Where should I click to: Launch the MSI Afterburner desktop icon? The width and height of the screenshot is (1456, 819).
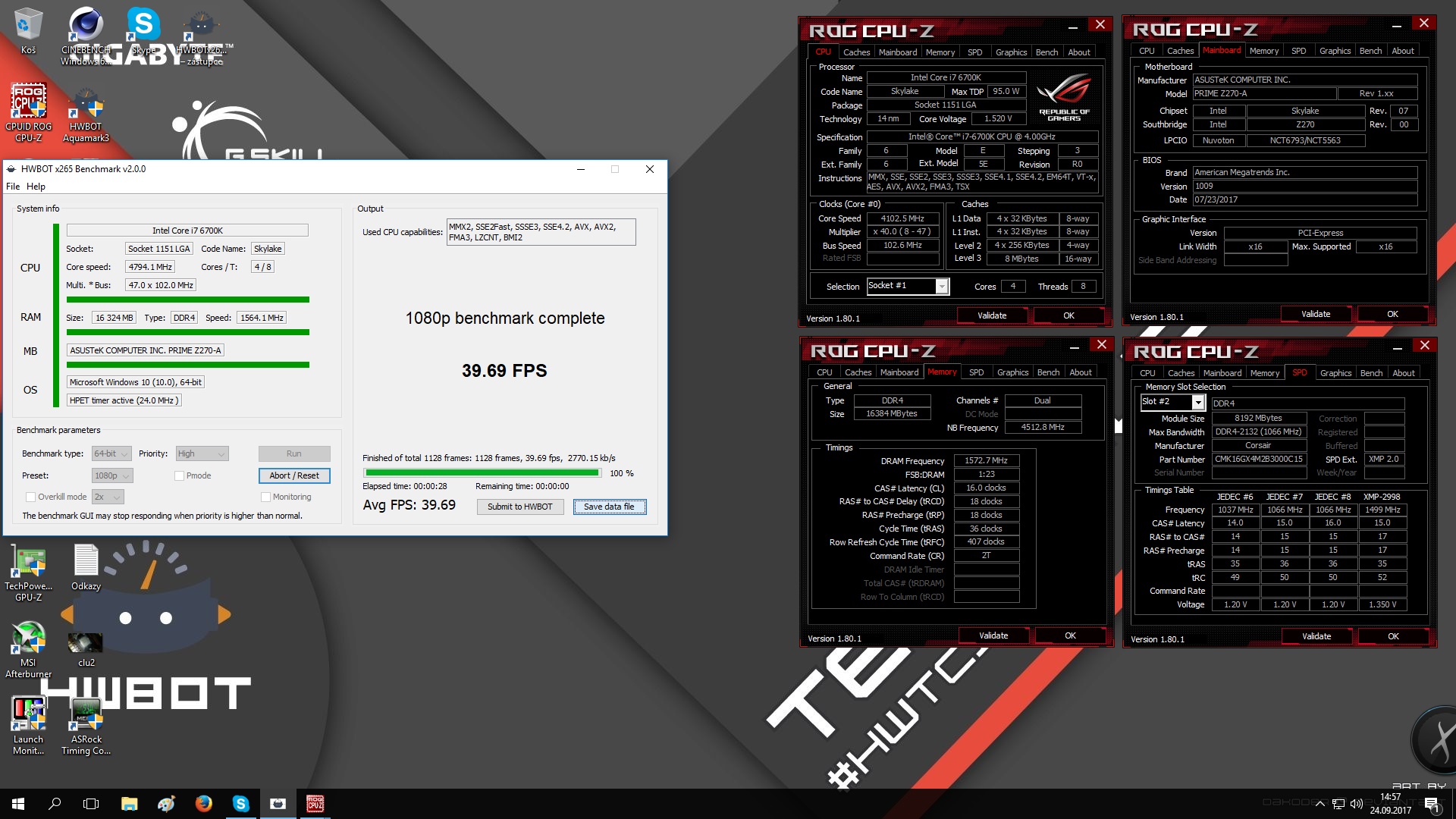(x=28, y=649)
